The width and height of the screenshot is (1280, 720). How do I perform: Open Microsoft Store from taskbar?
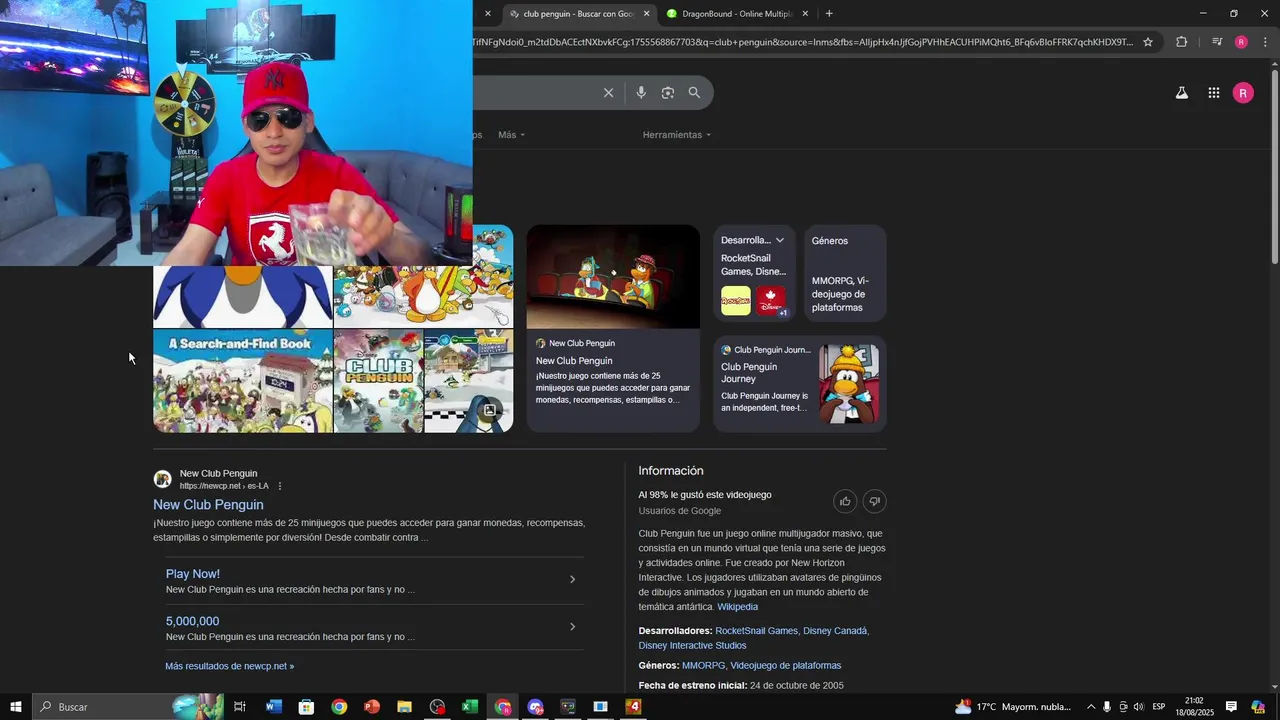306,707
